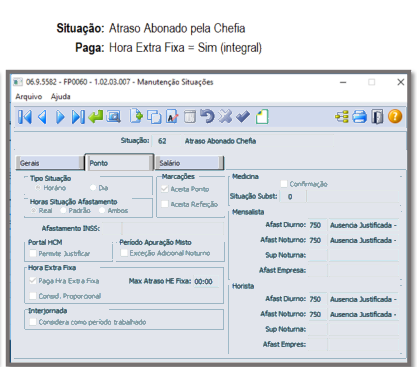
Task: Click Horista Sup Noturna field
Action: pos(317,329)
